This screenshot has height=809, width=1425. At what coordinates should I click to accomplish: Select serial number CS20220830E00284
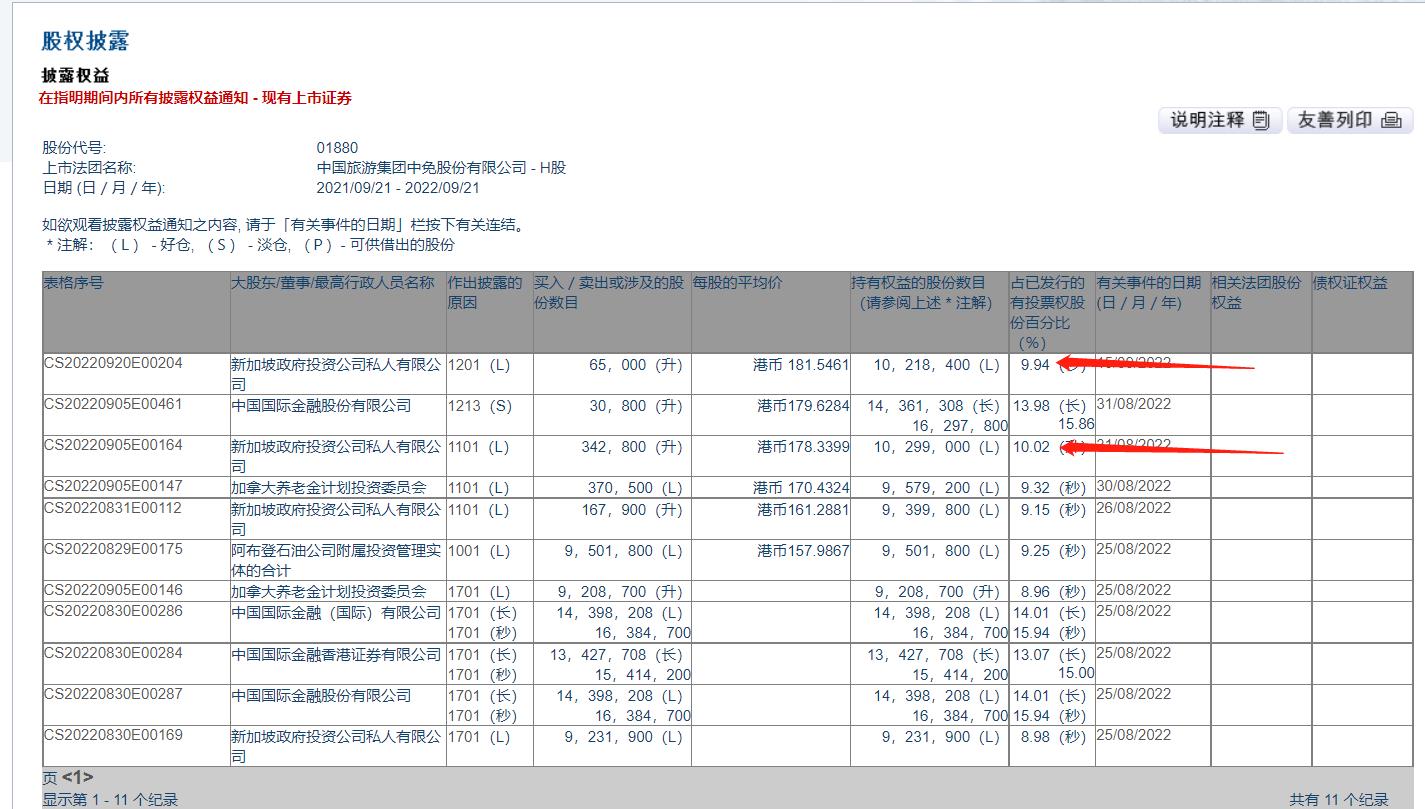[113, 652]
